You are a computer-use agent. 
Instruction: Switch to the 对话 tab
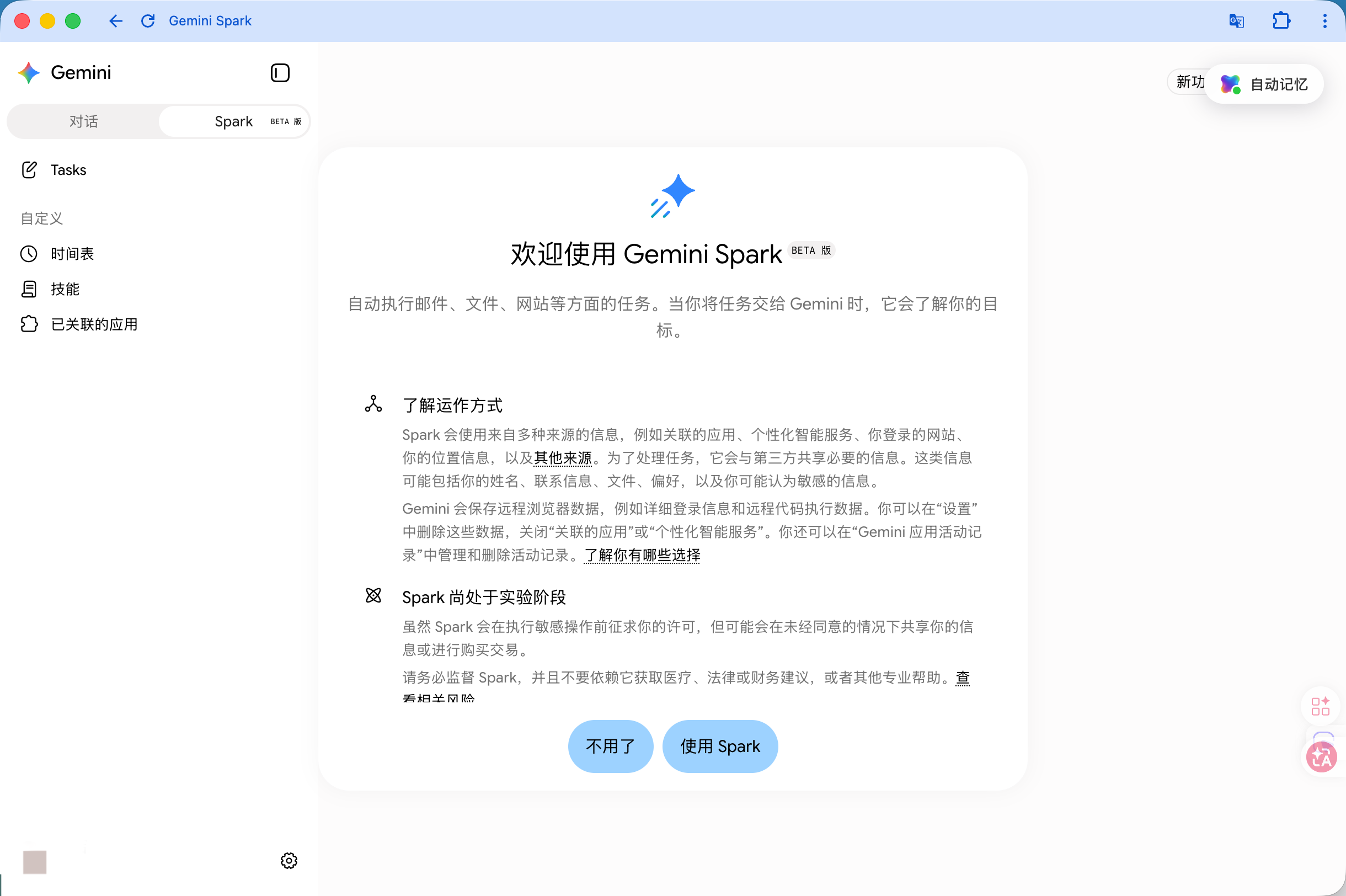click(84, 121)
